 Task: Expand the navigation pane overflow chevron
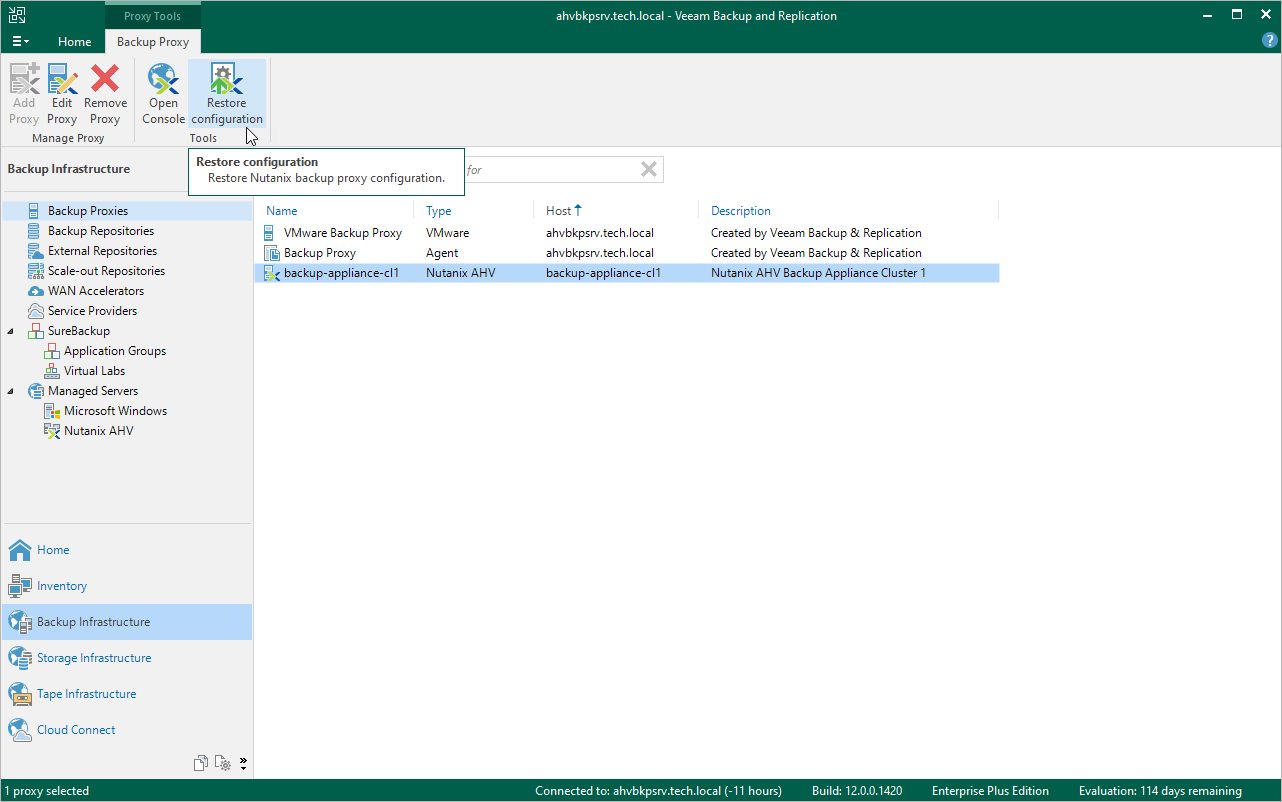(x=243, y=763)
